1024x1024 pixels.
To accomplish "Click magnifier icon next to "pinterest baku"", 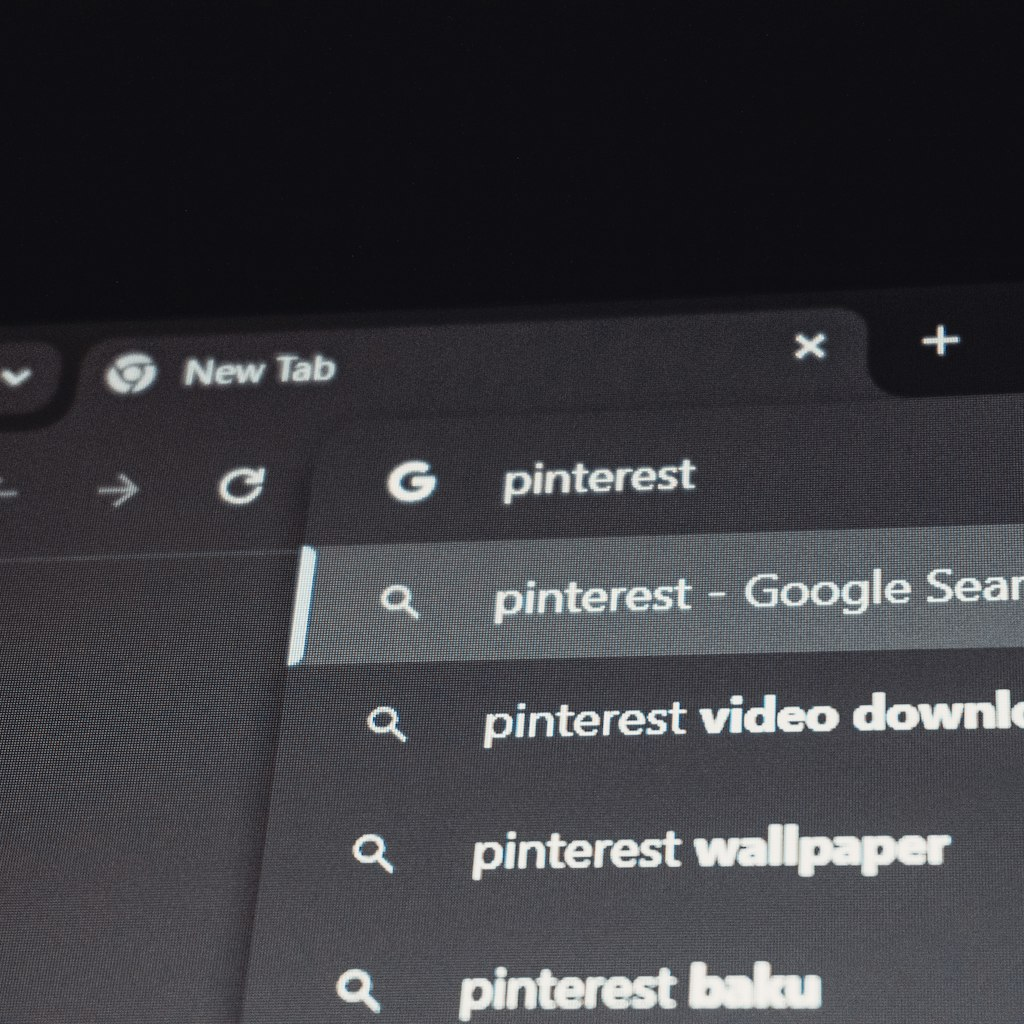I will point(358,990).
